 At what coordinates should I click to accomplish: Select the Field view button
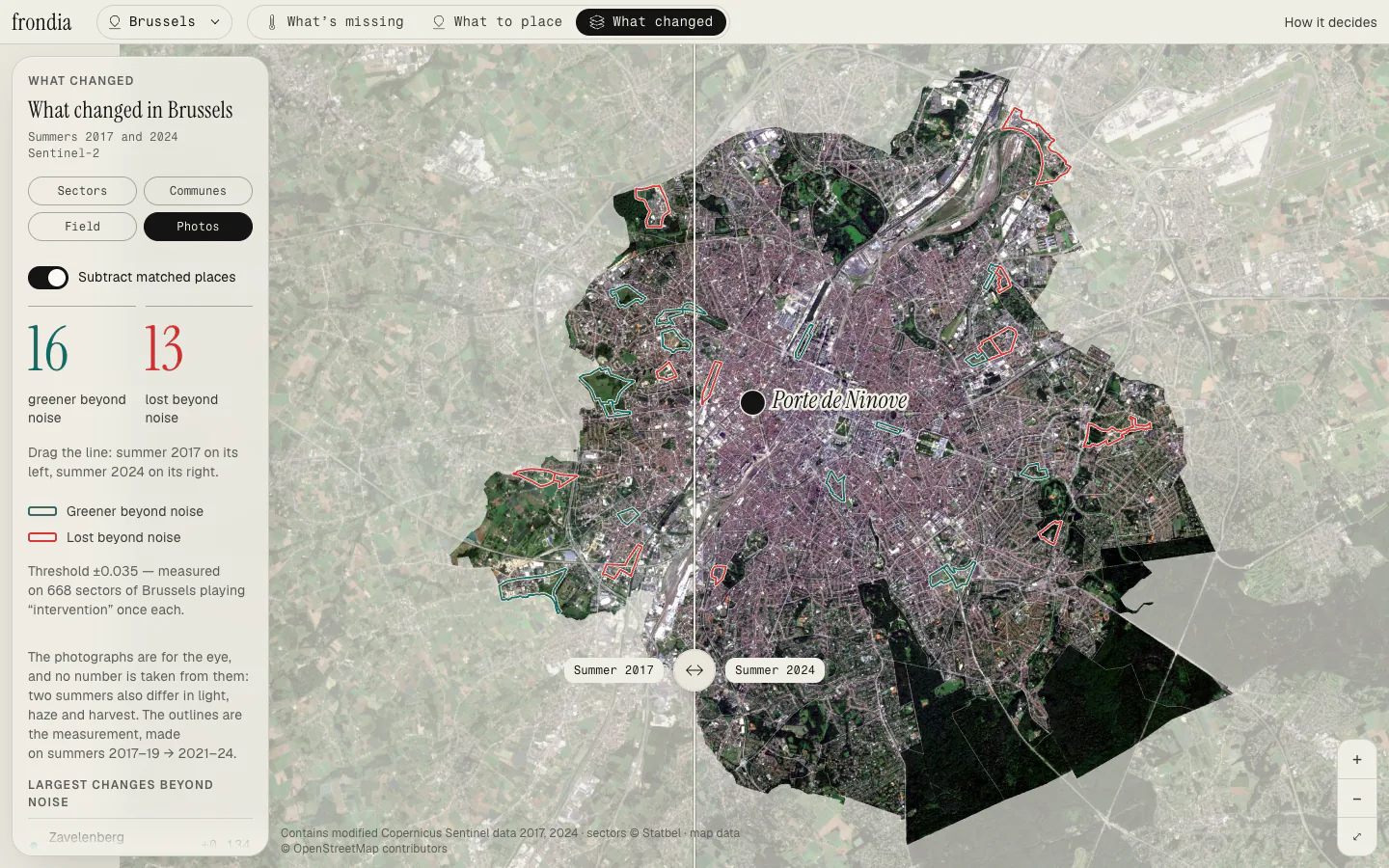click(x=82, y=227)
